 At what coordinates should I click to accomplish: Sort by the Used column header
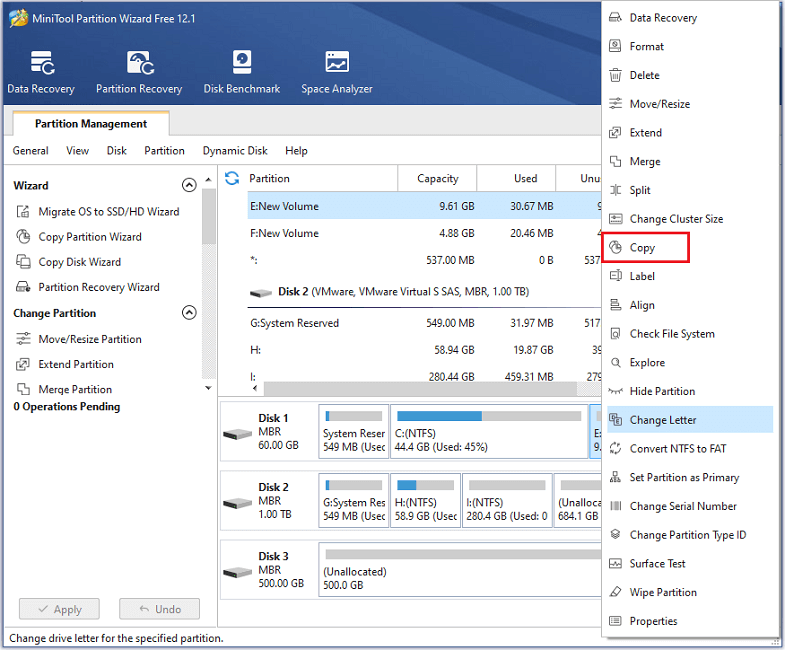517,179
